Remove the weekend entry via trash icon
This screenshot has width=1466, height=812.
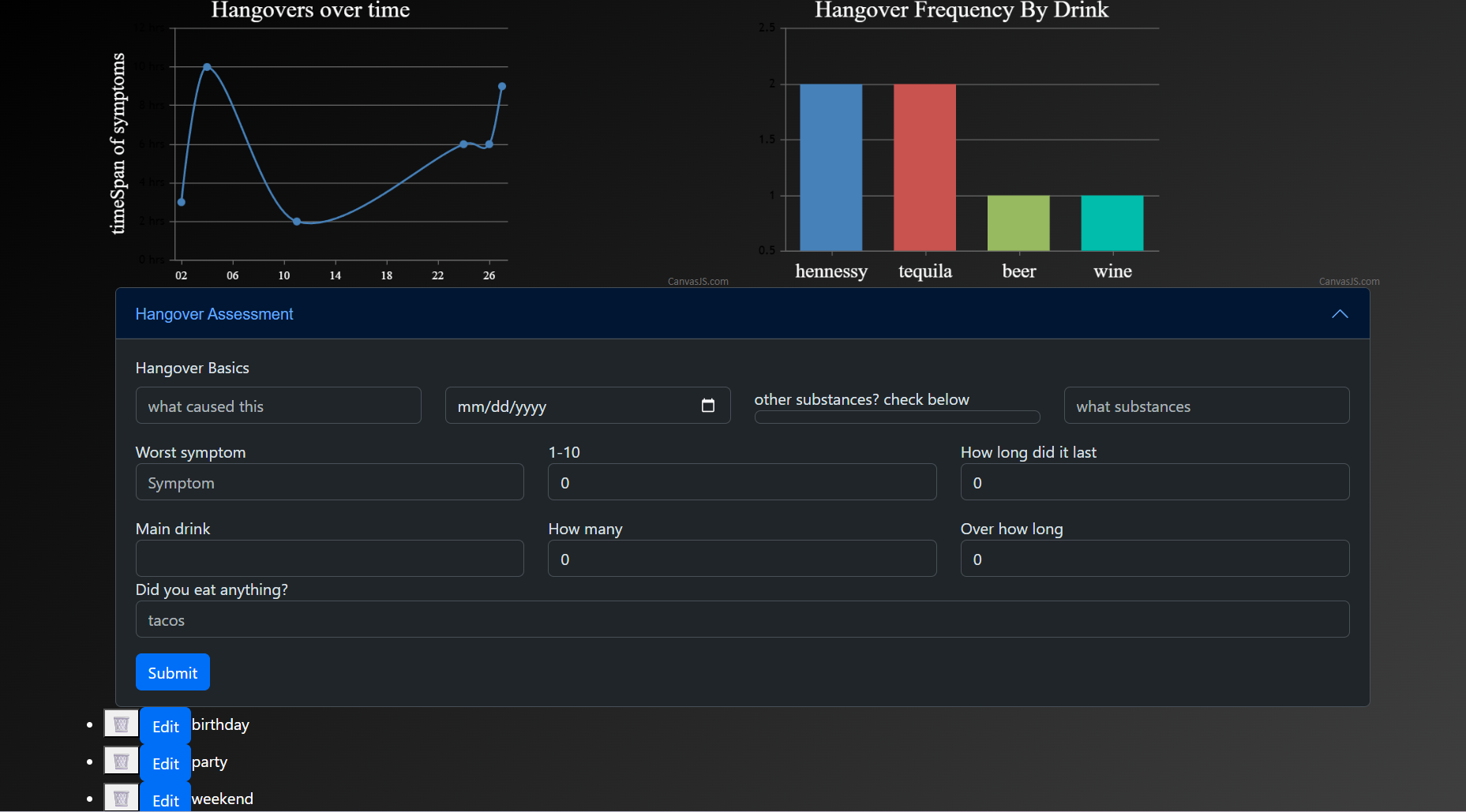[x=121, y=798]
